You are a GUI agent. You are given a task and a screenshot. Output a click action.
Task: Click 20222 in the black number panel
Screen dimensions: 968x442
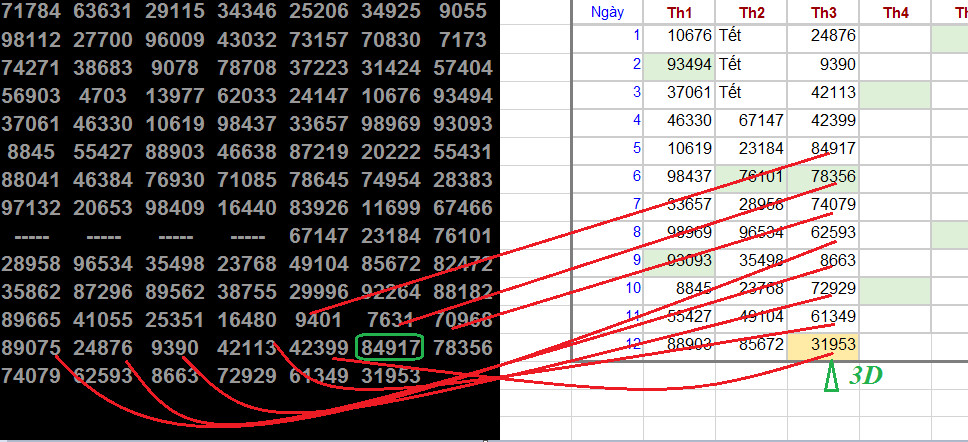pyautogui.click(x=391, y=152)
